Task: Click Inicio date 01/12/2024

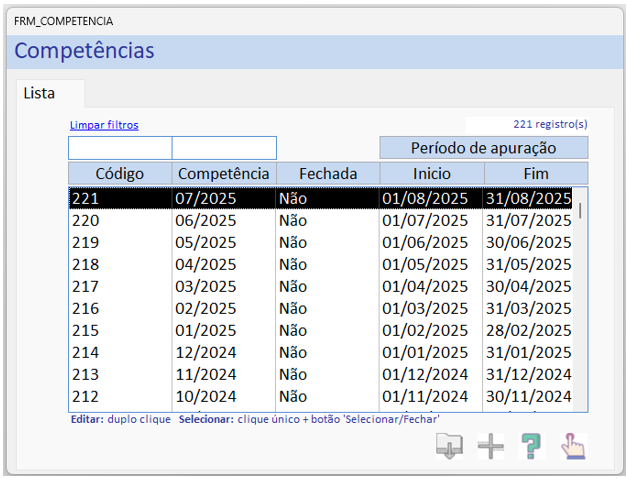Action: (x=425, y=374)
